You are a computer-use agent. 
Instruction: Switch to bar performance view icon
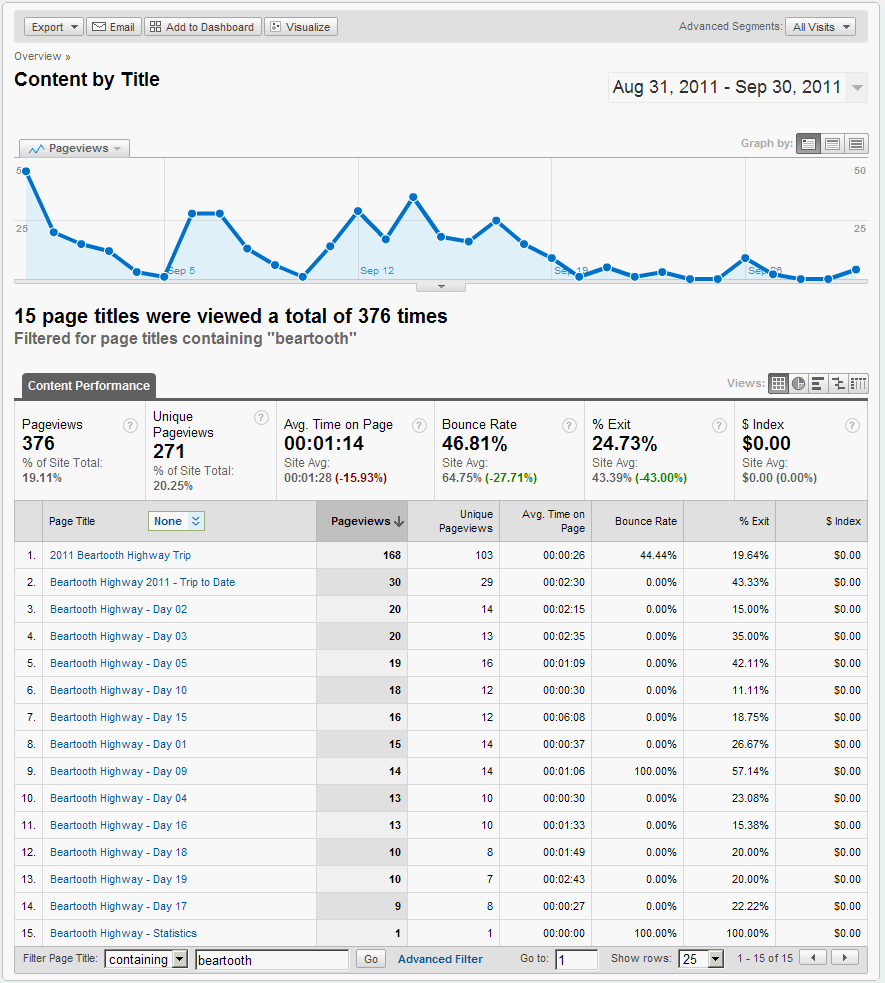tap(818, 383)
